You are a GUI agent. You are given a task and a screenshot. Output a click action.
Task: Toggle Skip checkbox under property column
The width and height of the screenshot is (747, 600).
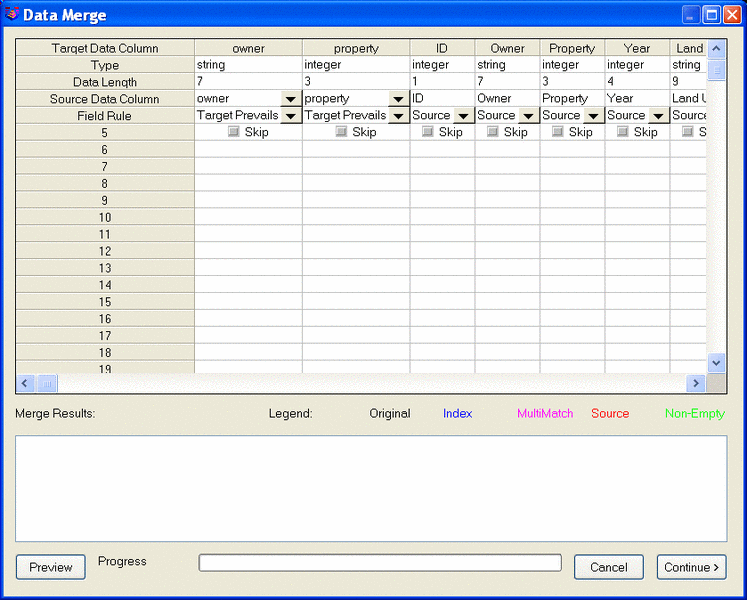tap(341, 132)
